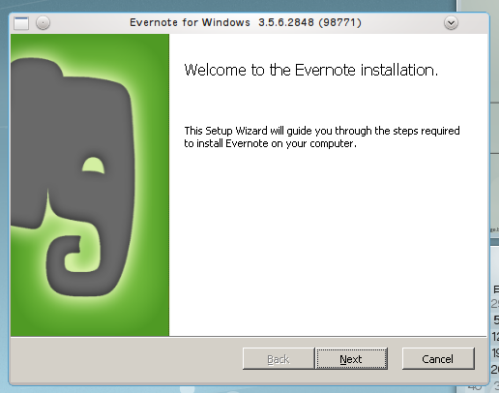Click the down-chevron button in title bar

(451, 23)
